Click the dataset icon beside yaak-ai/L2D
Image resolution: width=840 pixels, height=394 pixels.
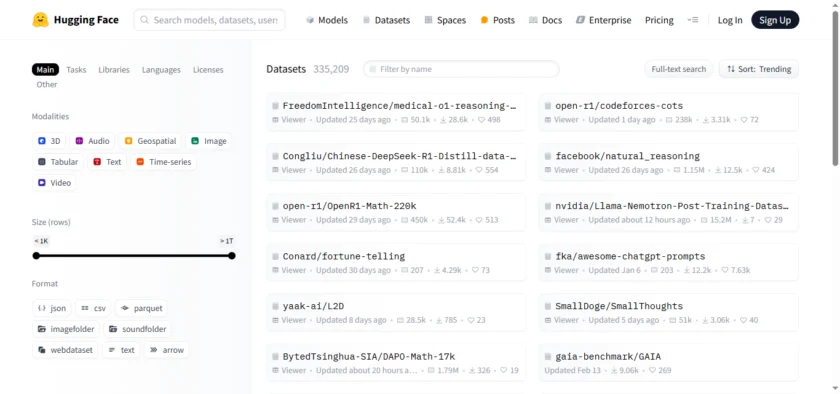click(275, 307)
